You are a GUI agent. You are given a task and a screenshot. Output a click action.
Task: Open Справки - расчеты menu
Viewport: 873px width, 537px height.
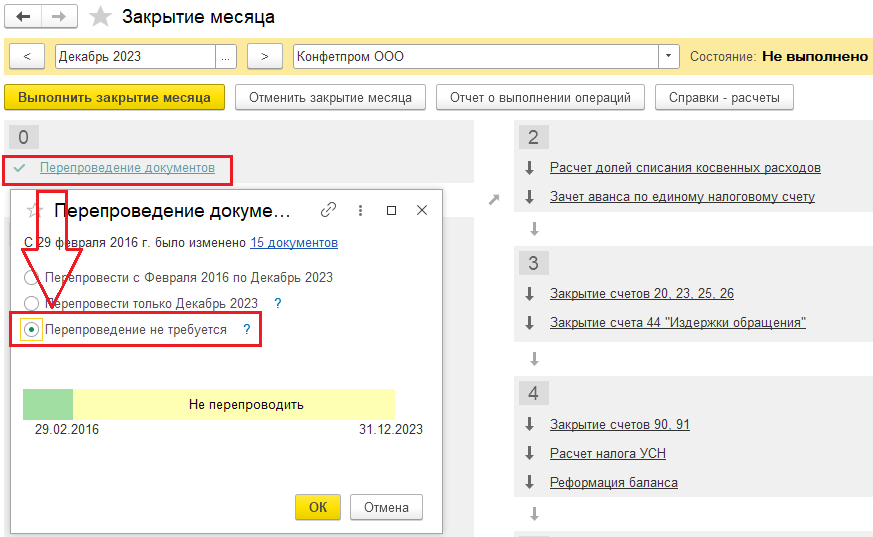[724, 97]
